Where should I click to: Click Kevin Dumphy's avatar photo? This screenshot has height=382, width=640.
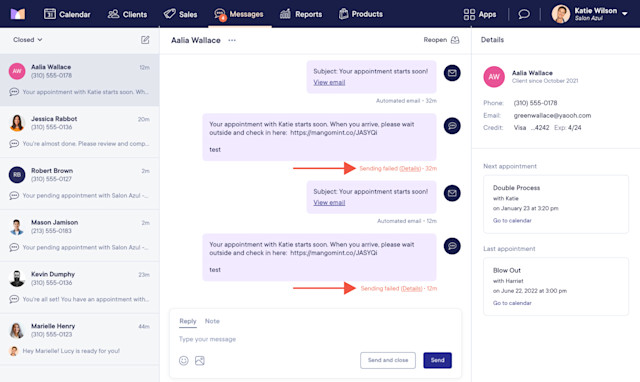17,278
